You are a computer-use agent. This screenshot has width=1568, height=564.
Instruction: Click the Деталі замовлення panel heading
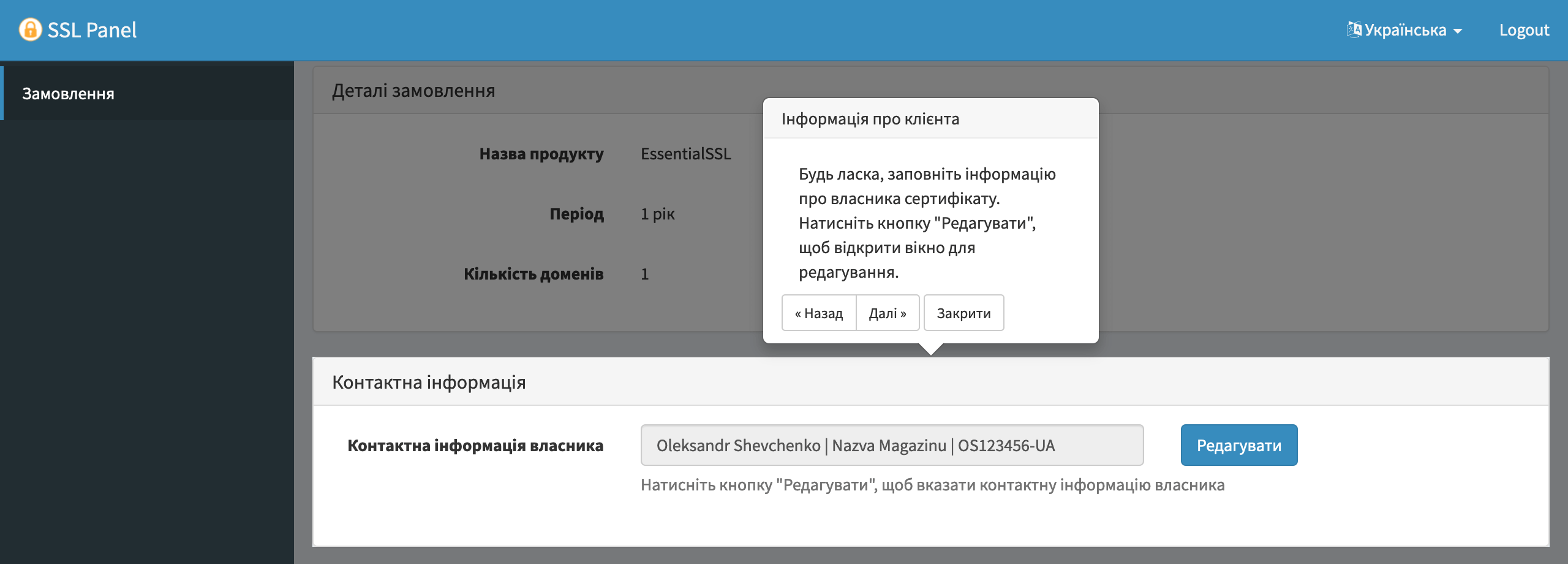413,91
